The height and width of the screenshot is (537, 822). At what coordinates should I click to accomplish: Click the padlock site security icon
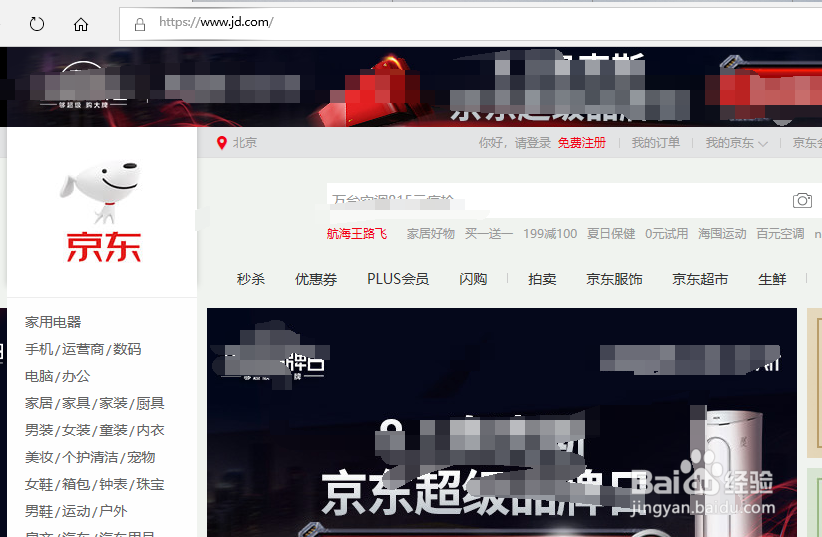click(140, 24)
